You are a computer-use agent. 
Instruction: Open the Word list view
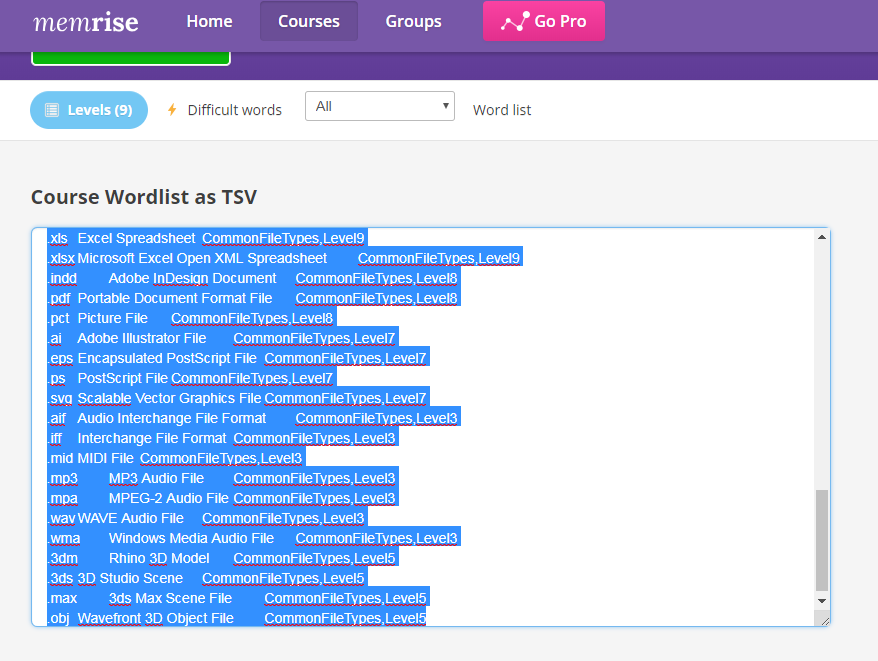tap(501, 110)
